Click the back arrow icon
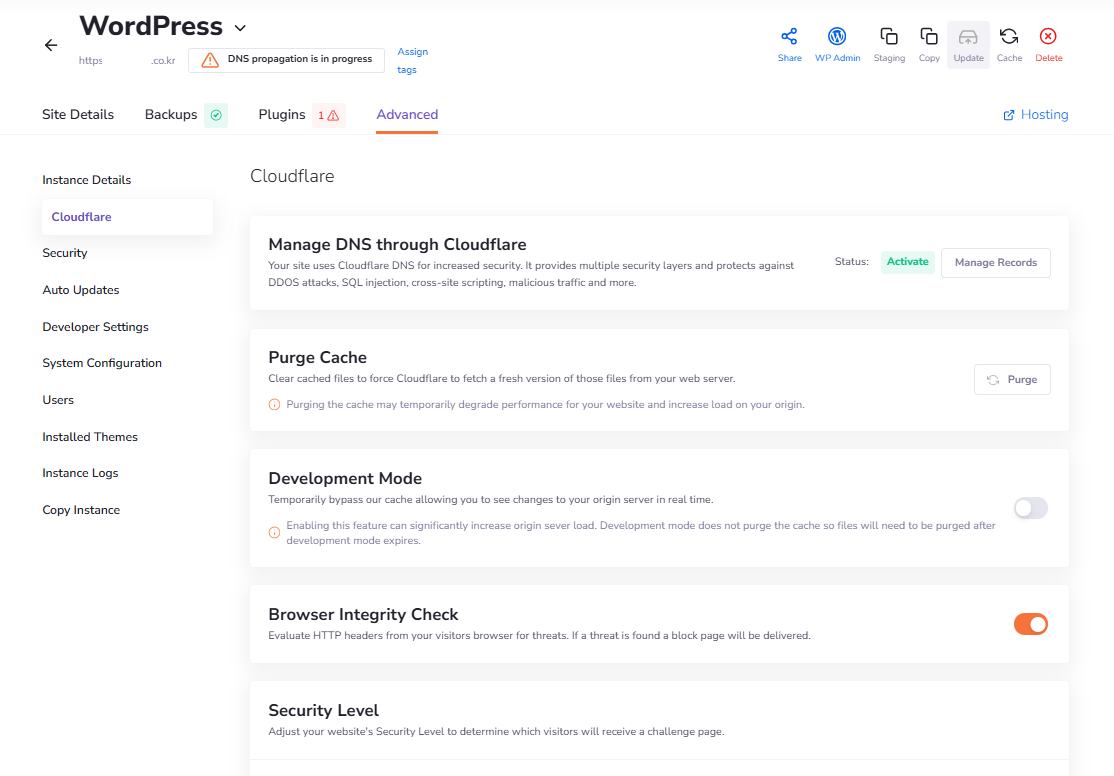1114x776 pixels. pyautogui.click(x=51, y=45)
